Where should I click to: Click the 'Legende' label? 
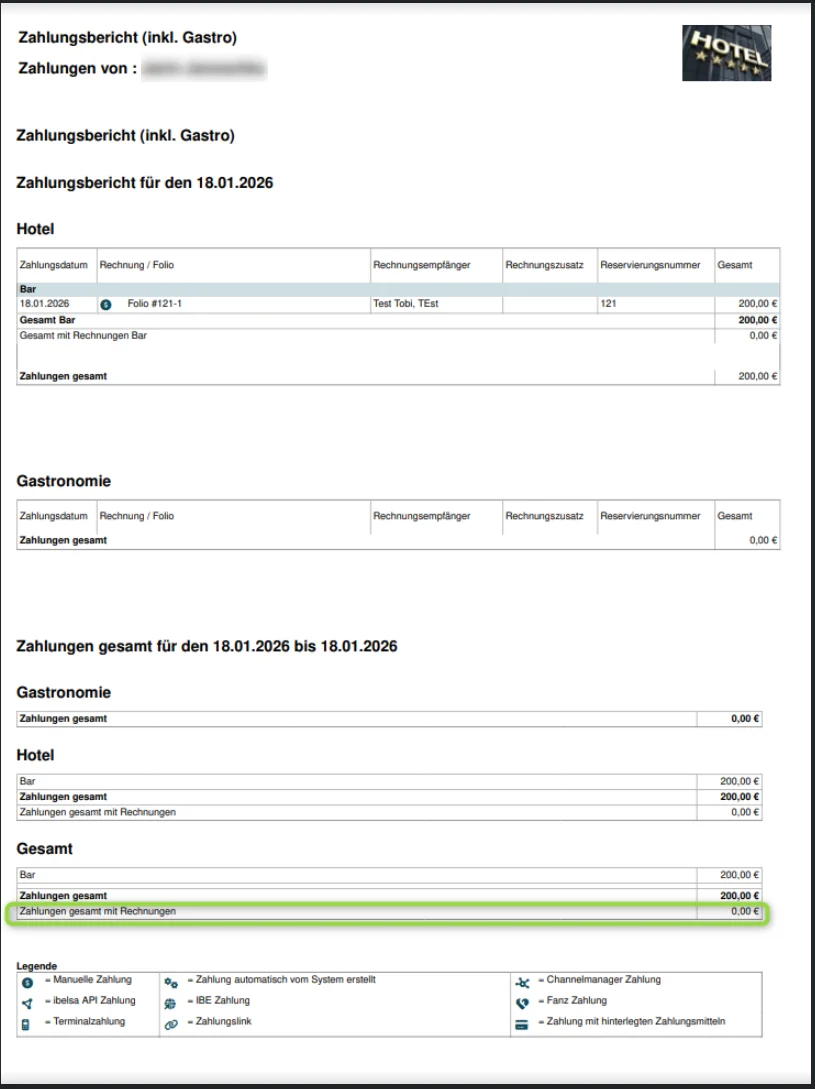(x=37, y=966)
